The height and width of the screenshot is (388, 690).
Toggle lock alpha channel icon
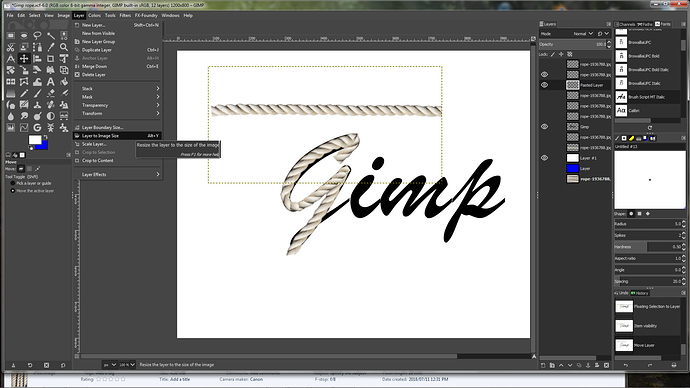569,55
